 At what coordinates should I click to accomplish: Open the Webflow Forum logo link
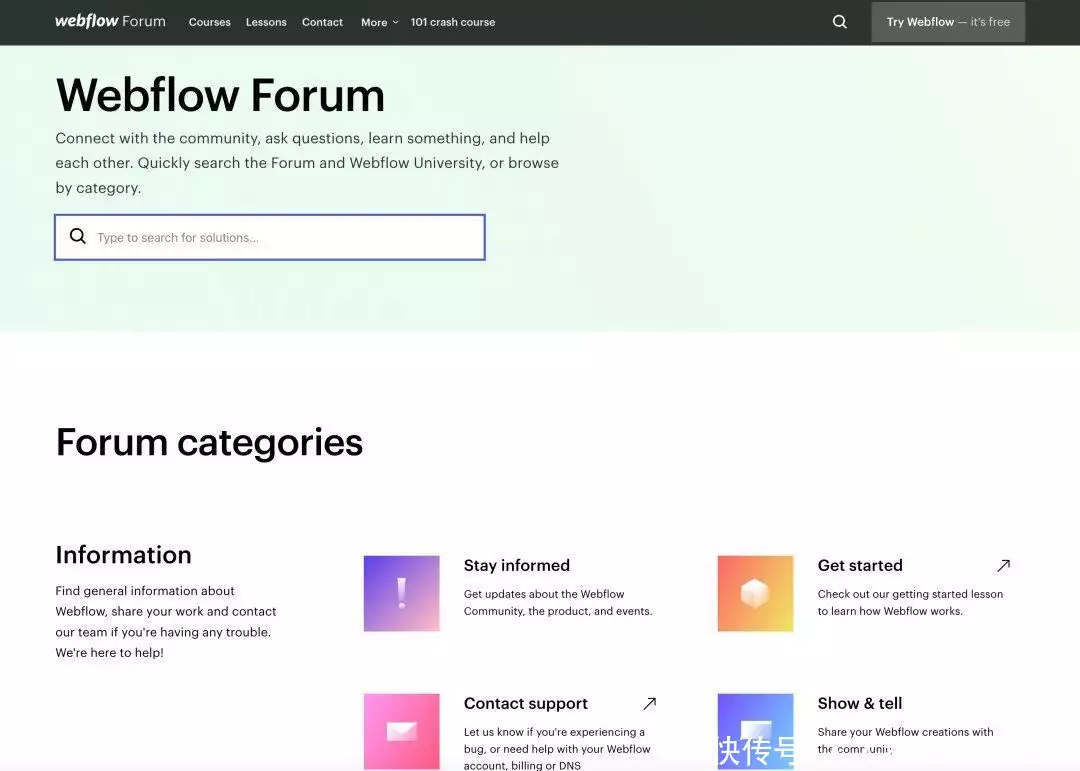click(x=110, y=21)
